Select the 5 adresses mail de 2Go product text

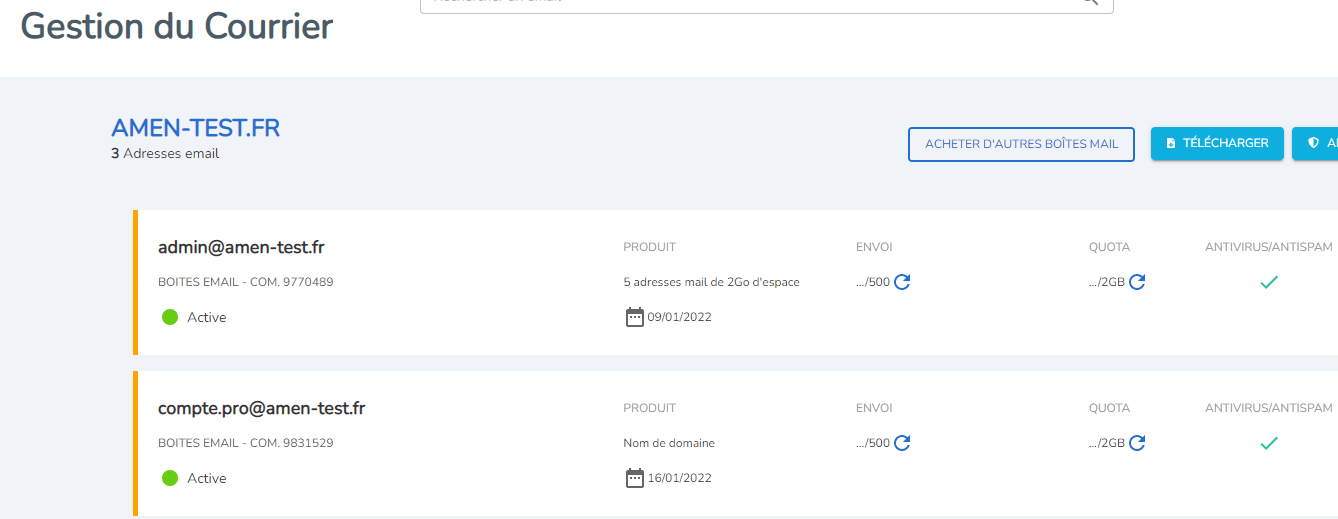click(x=711, y=282)
